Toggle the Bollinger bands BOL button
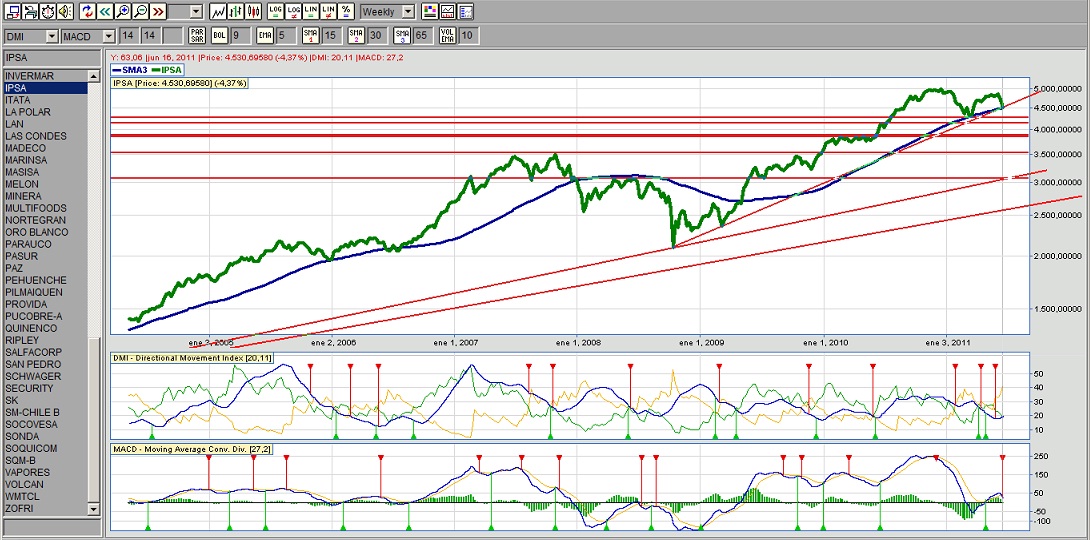Viewport: 1090px width, 540px height. 218,36
